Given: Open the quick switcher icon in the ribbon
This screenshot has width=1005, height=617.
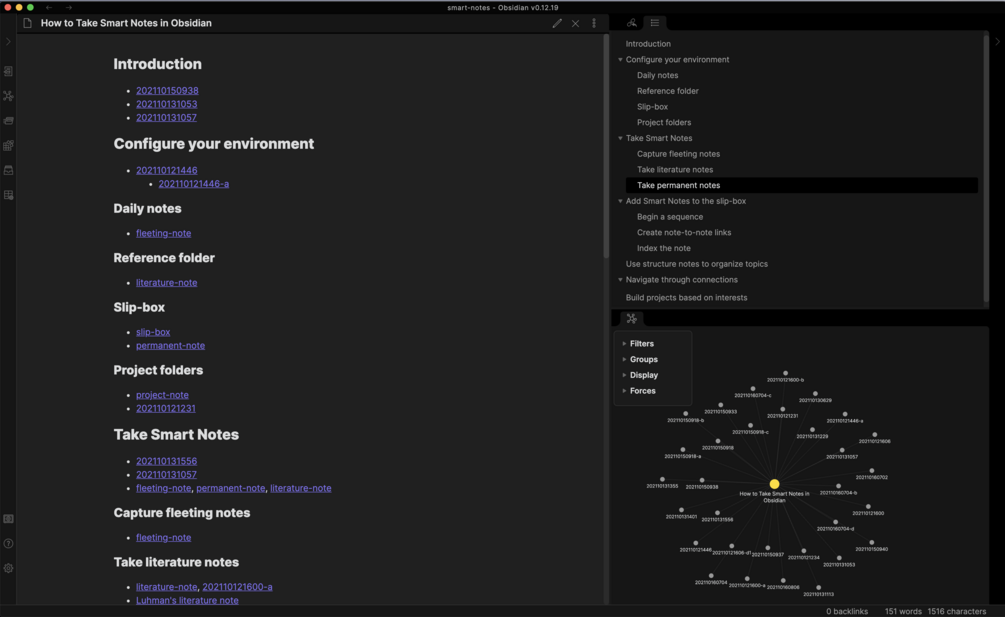Looking at the screenshot, I should [8, 71].
